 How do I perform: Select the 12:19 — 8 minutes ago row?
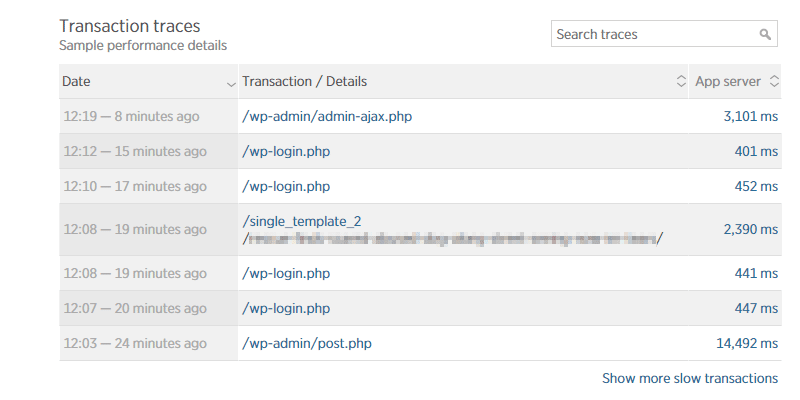pos(130,116)
